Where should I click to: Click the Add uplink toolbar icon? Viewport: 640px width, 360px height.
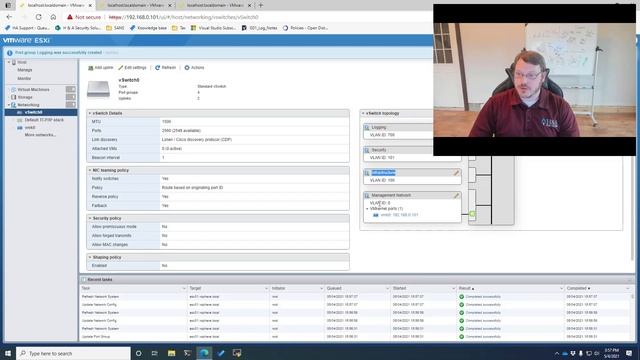(x=91, y=68)
